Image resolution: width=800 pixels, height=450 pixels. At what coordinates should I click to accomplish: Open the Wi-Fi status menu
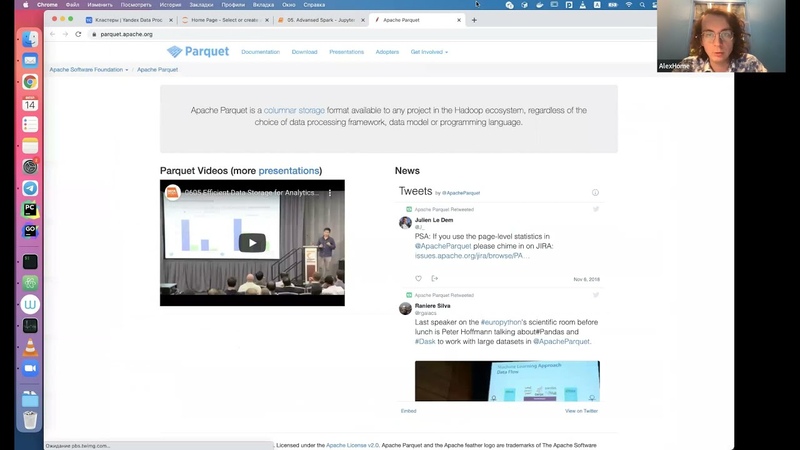point(629,5)
